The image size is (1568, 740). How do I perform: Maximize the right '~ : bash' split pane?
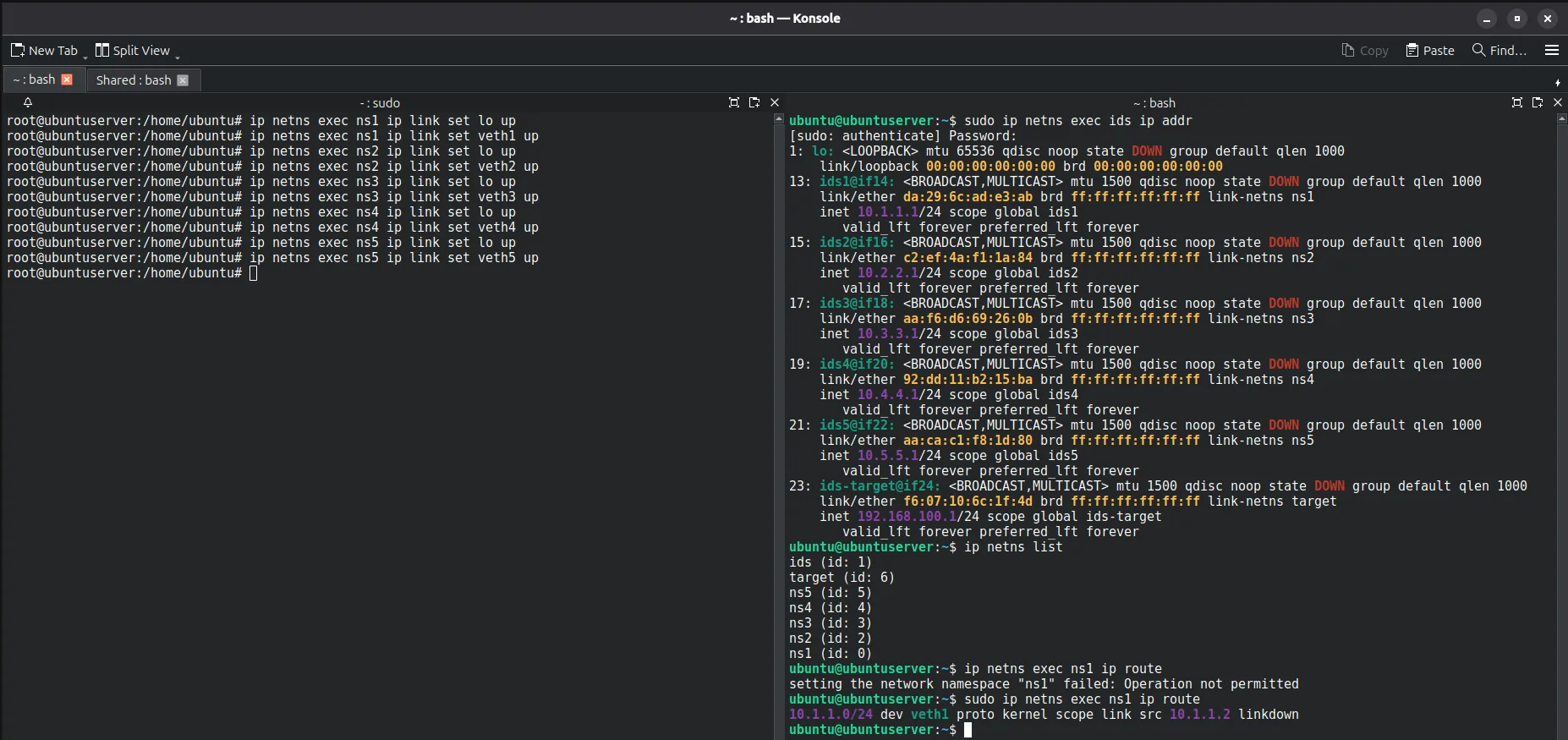(x=1517, y=102)
